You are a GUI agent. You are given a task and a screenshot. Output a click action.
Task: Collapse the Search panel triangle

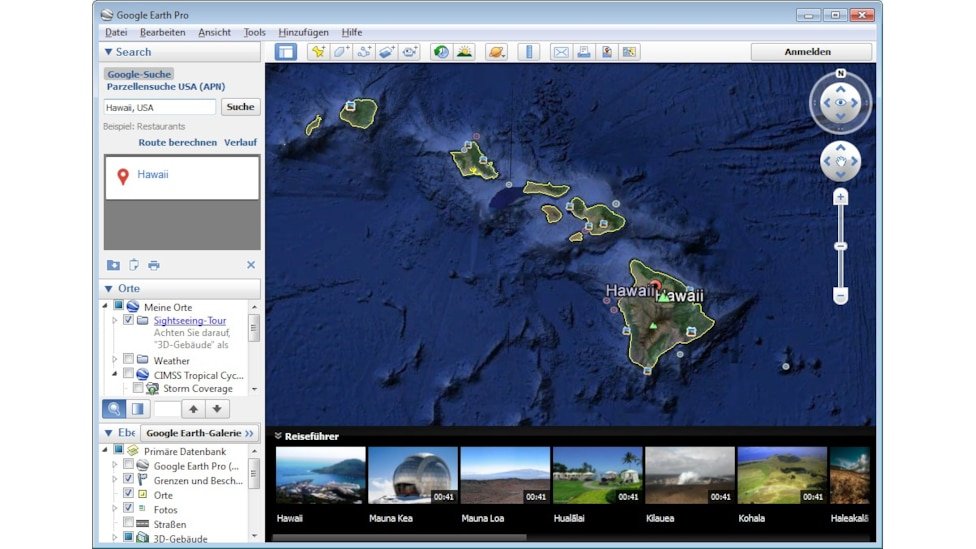[108, 52]
